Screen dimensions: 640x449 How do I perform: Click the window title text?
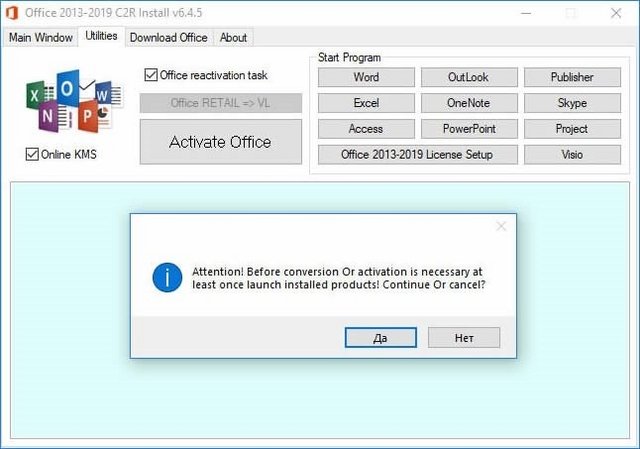pos(113,13)
